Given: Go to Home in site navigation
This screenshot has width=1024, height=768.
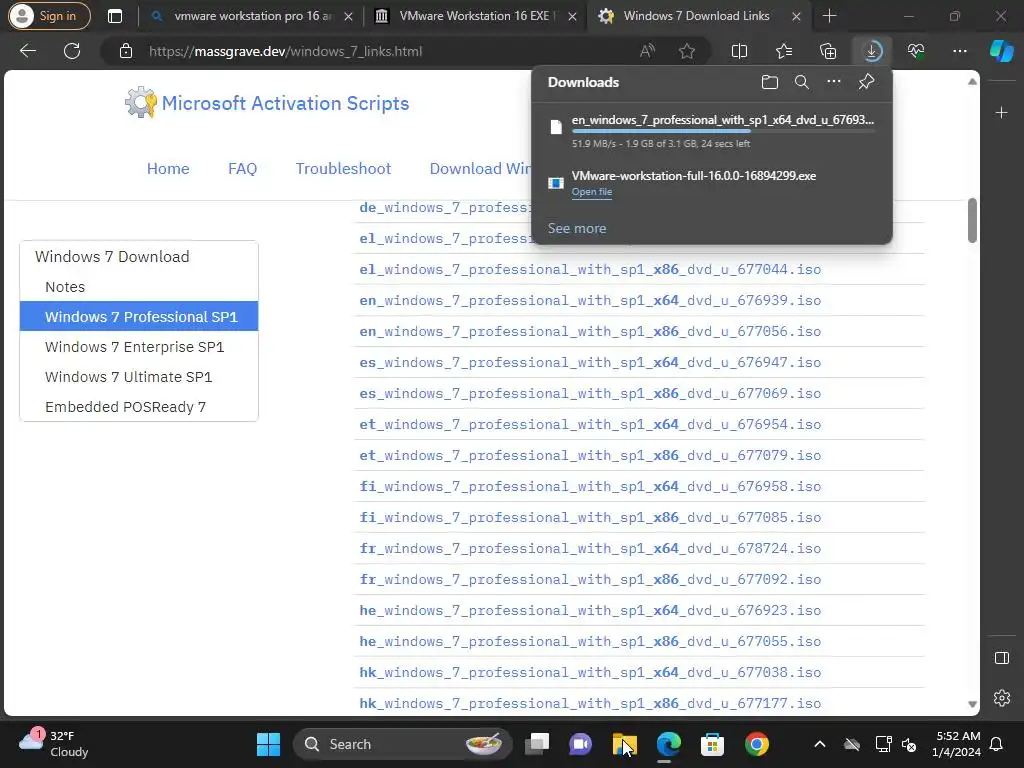Looking at the screenshot, I should [168, 168].
